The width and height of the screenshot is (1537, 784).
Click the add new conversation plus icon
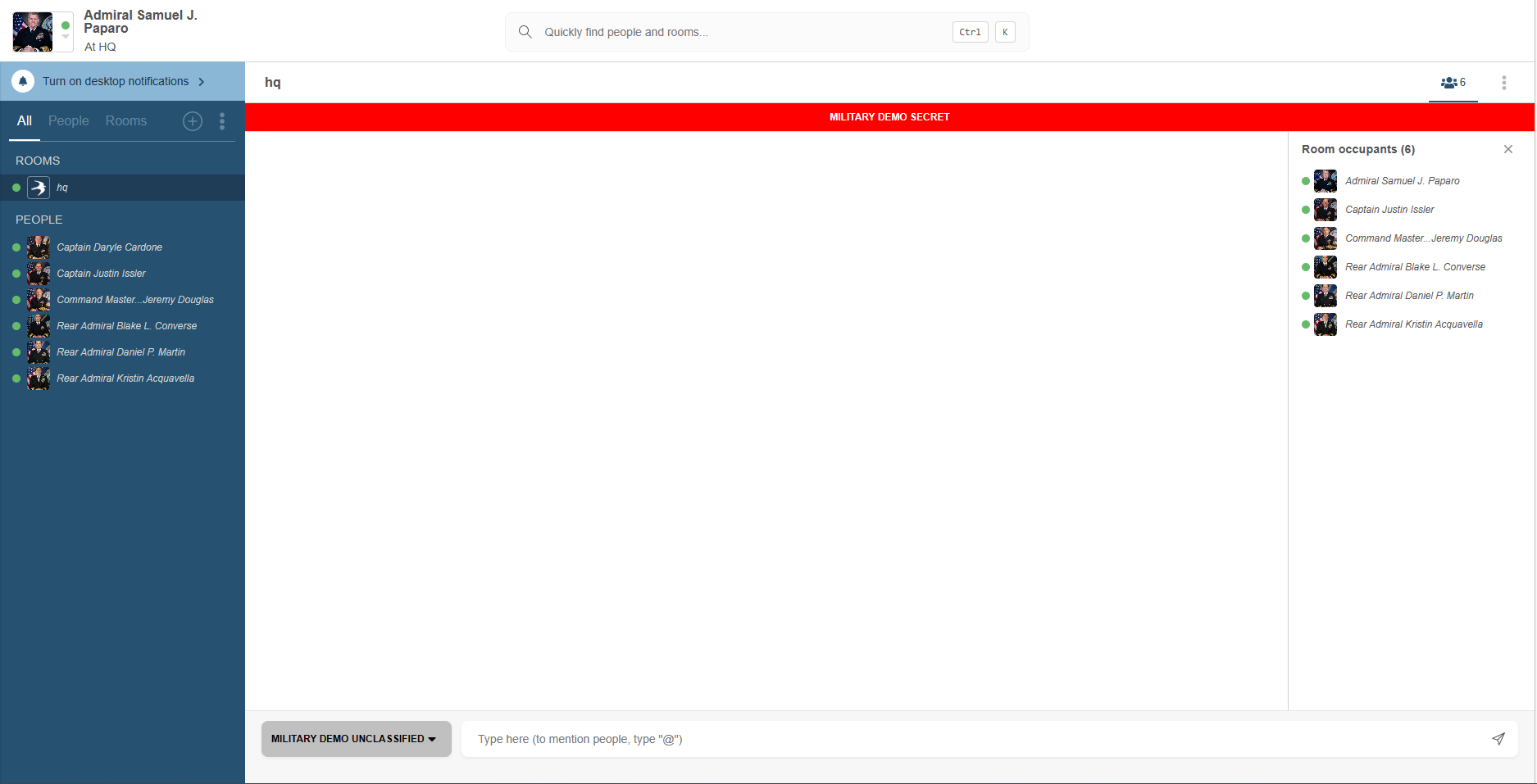click(193, 121)
